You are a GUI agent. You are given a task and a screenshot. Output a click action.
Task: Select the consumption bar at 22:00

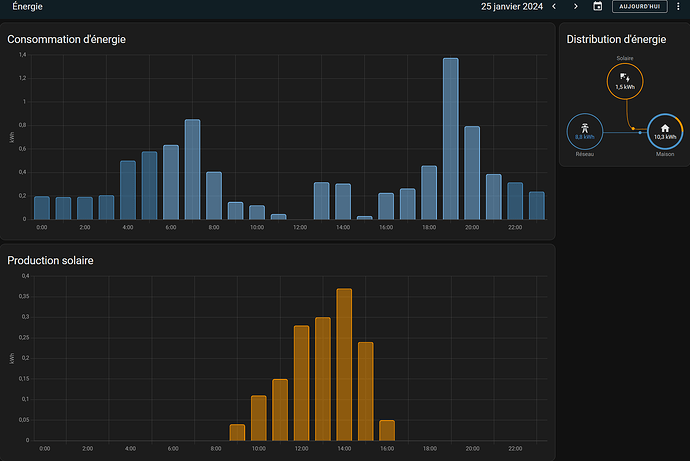coord(515,201)
